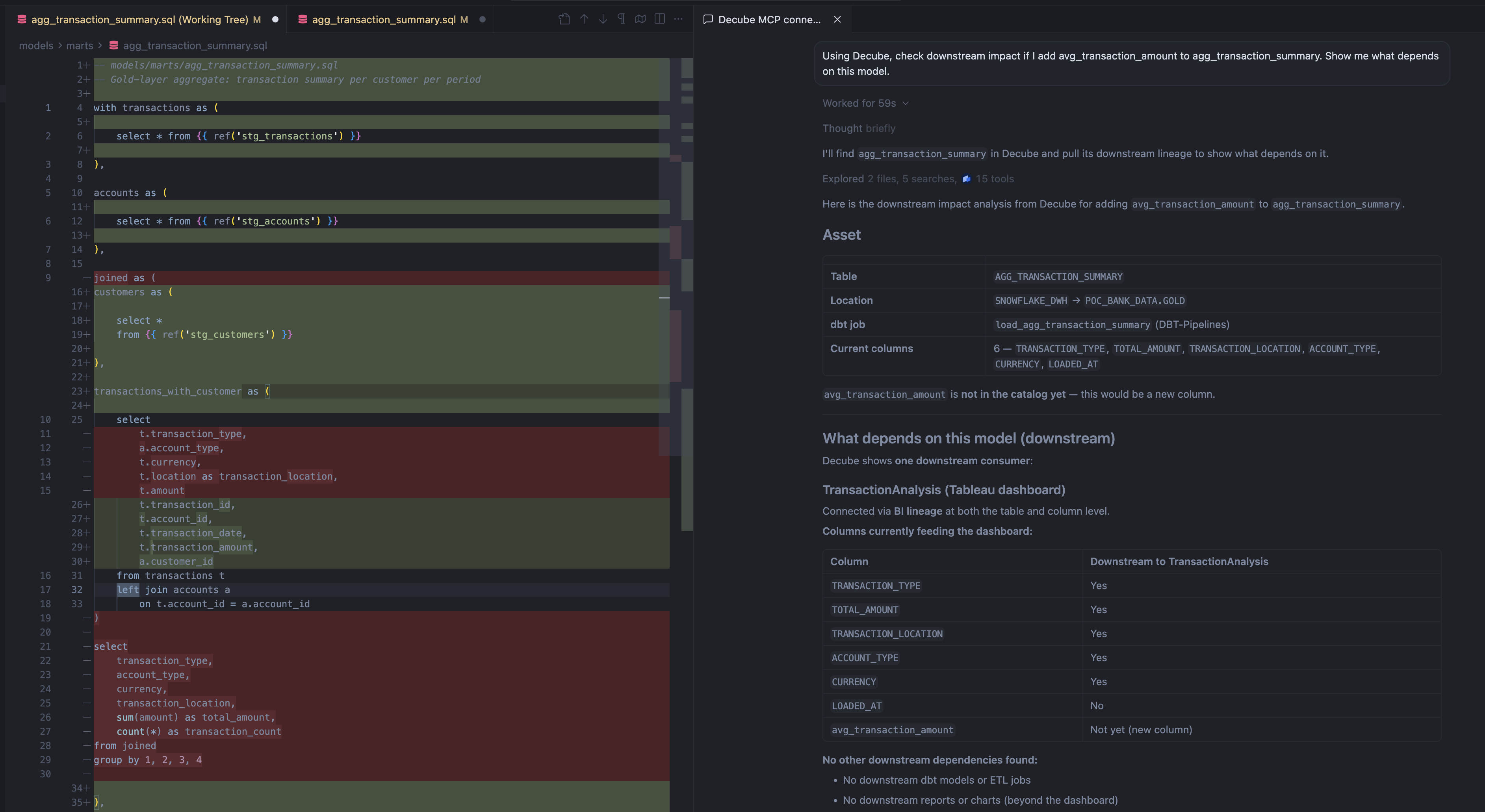Viewport: 1485px width, 812px height.
Task: Click the unsaved dot on Working Tree tab
Action: point(275,20)
